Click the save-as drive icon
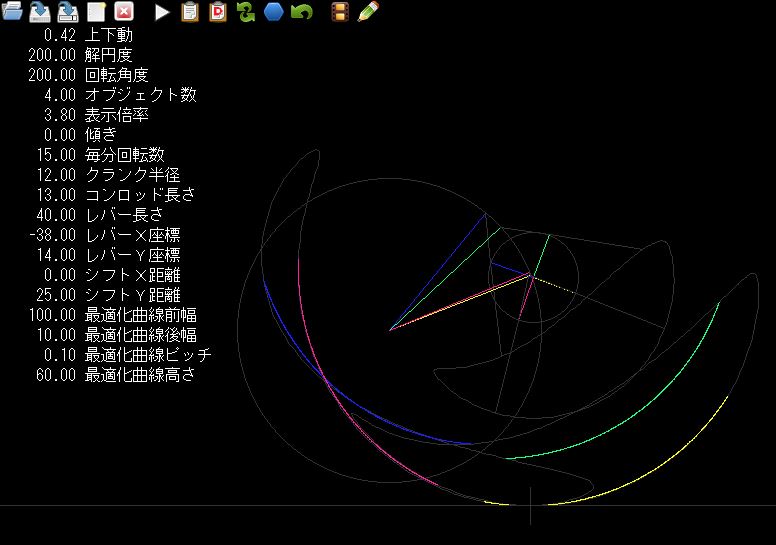The width and height of the screenshot is (776, 545). 68,11
